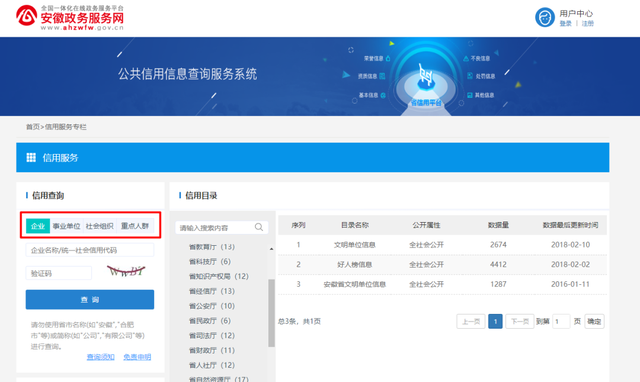
Task: Click the 登录 link in the user center
Action: pos(565,24)
